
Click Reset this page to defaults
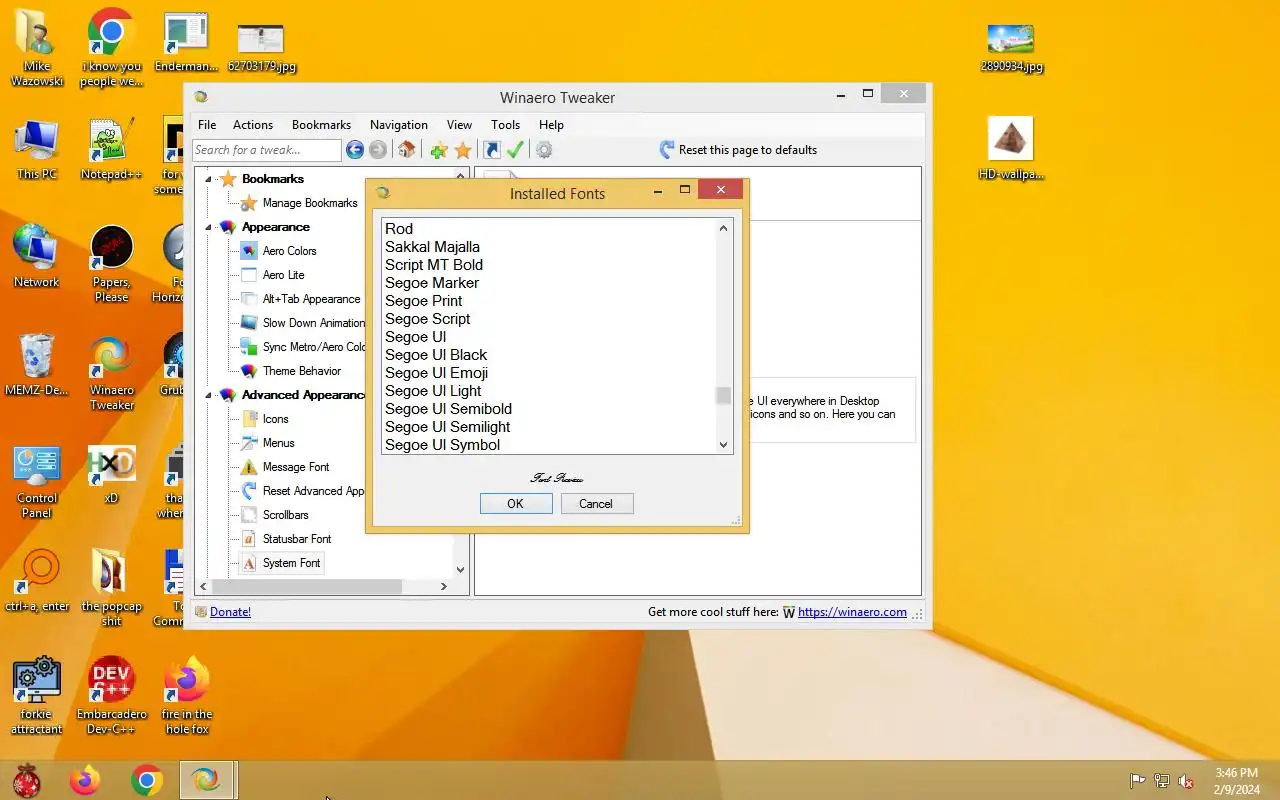pyautogui.click(x=738, y=150)
